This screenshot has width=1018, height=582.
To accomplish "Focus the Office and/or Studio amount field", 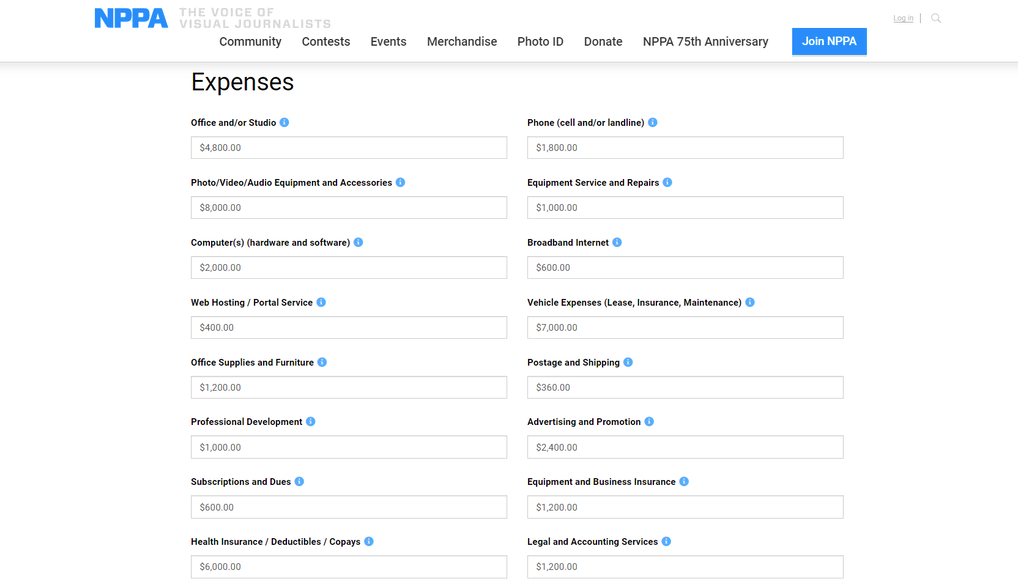I will [349, 147].
